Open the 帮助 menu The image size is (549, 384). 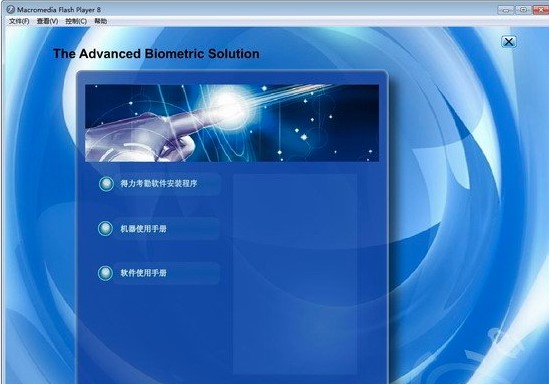[x=100, y=21]
